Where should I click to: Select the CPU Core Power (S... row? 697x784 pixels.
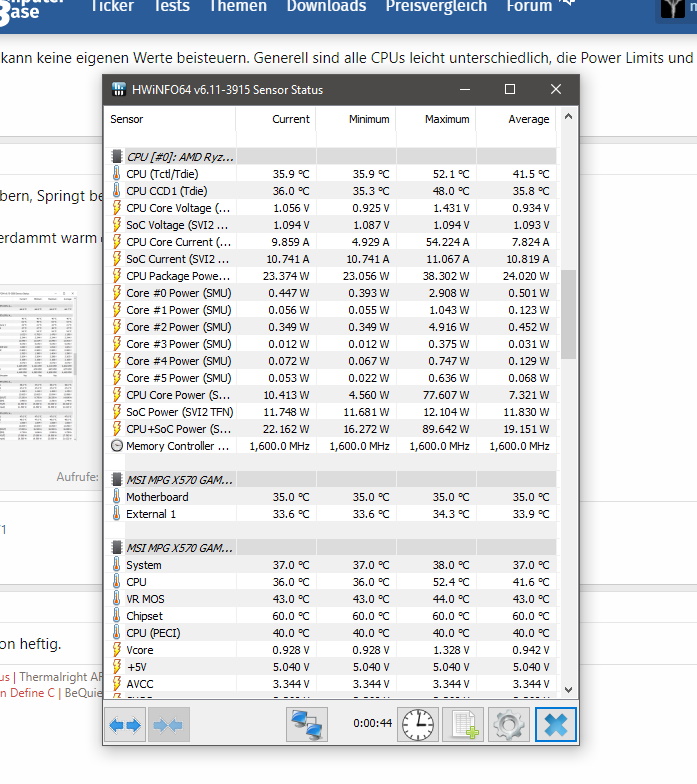(331, 394)
